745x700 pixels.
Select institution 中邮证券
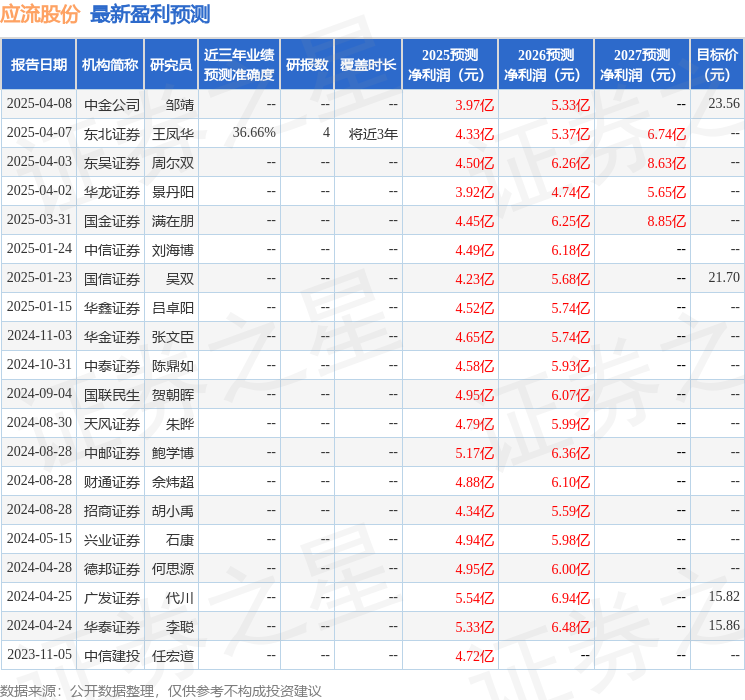coord(112,452)
